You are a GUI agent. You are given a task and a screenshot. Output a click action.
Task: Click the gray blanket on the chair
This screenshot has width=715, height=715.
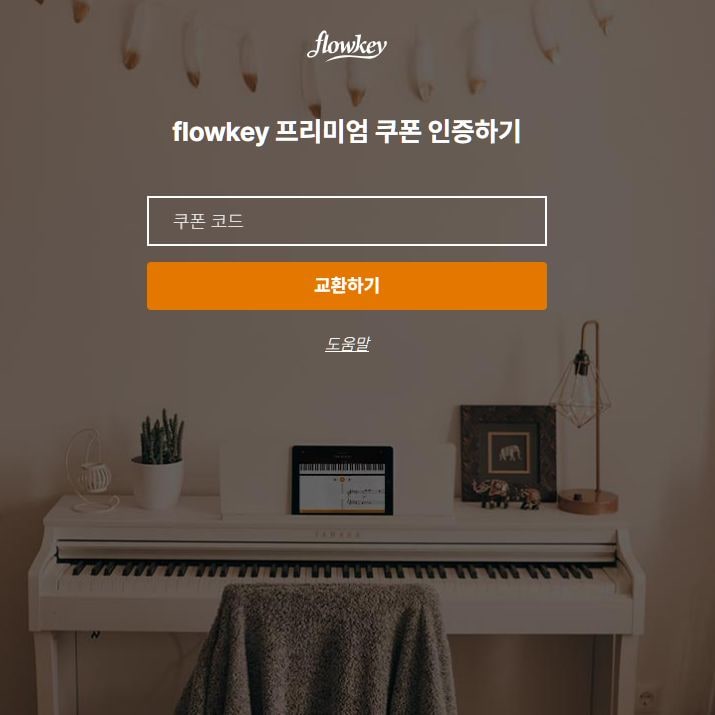(x=315, y=650)
